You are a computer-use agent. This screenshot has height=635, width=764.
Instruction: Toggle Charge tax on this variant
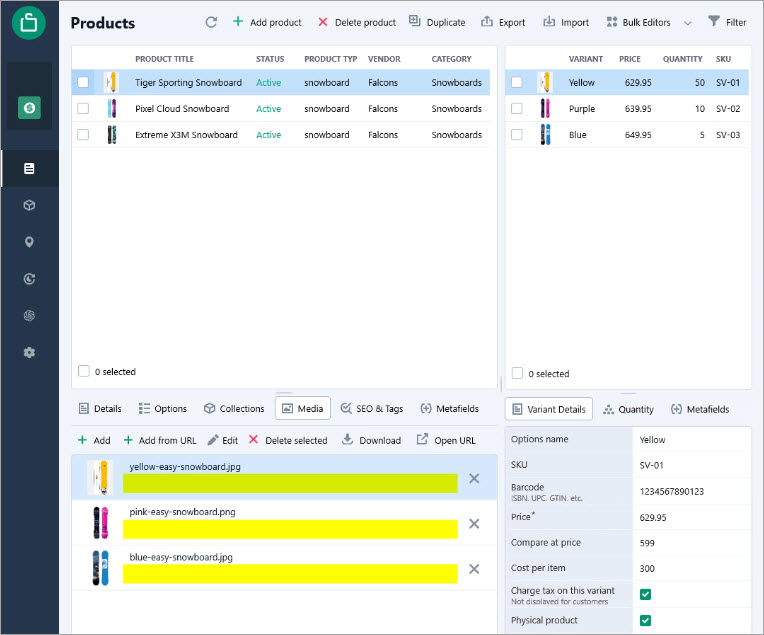646,595
